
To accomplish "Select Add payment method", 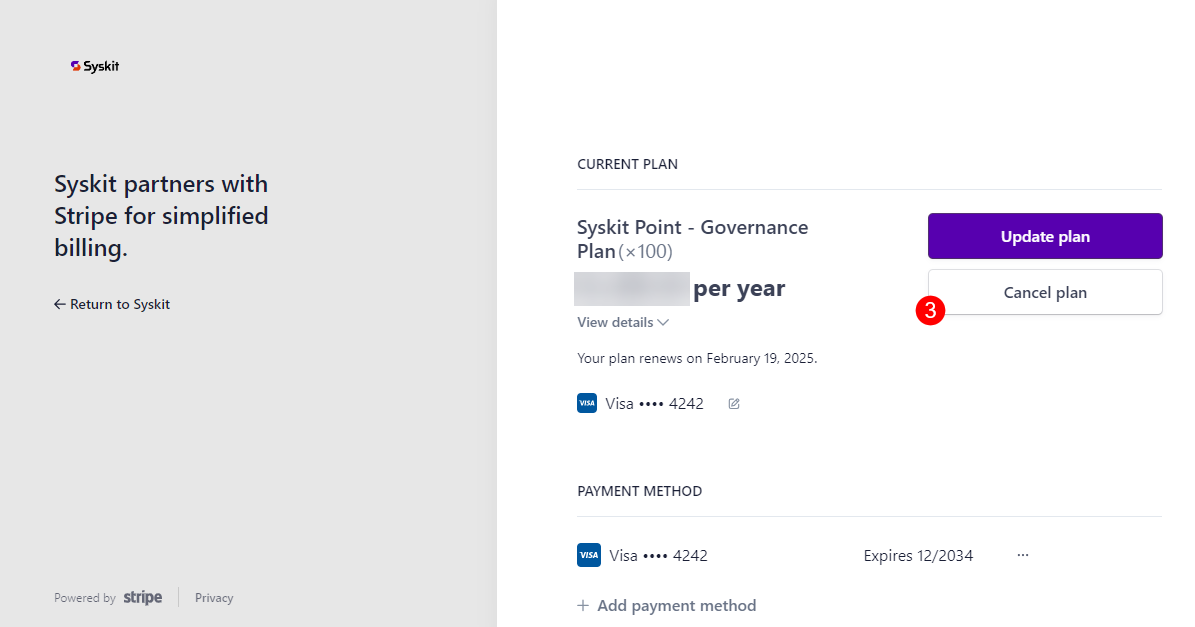I will [x=676, y=605].
